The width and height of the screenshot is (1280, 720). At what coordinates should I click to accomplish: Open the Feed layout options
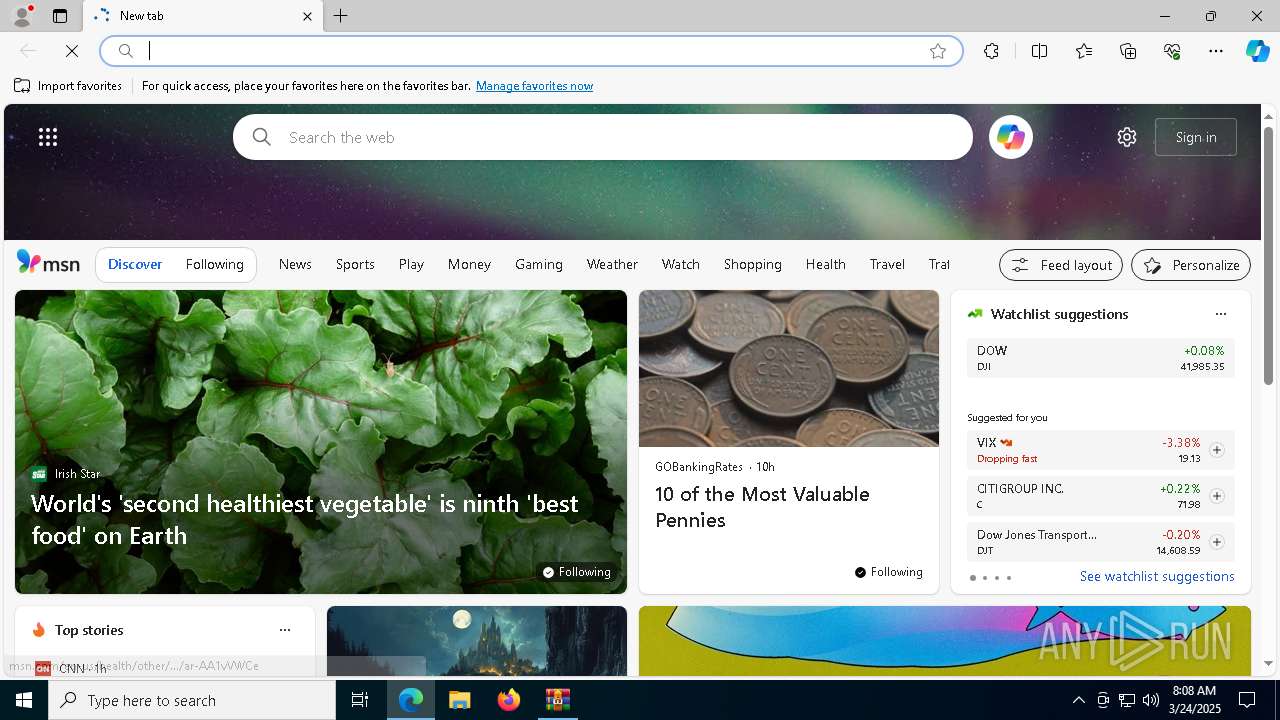pyautogui.click(x=1061, y=265)
